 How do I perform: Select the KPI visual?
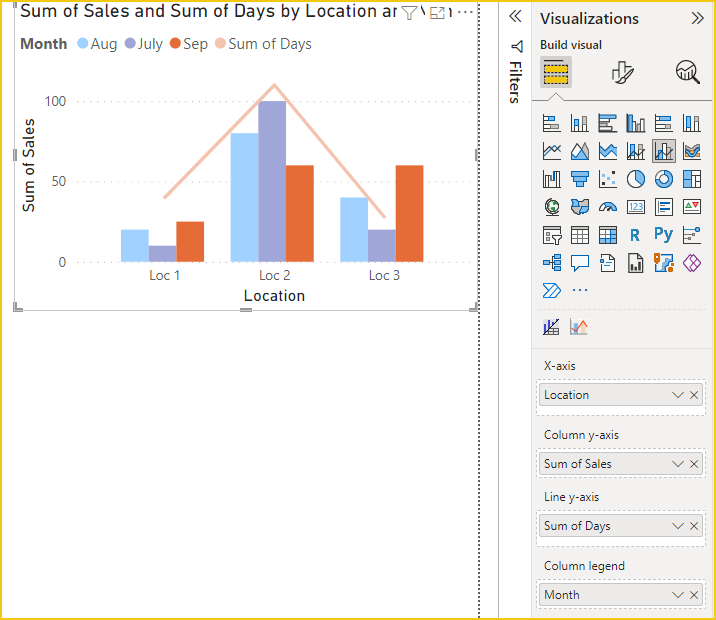coord(692,207)
